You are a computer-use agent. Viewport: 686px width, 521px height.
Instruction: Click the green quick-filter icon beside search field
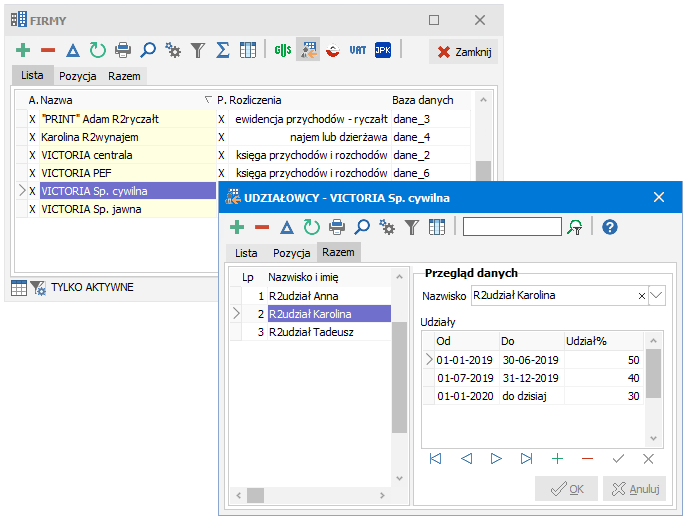click(x=575, y=227)
